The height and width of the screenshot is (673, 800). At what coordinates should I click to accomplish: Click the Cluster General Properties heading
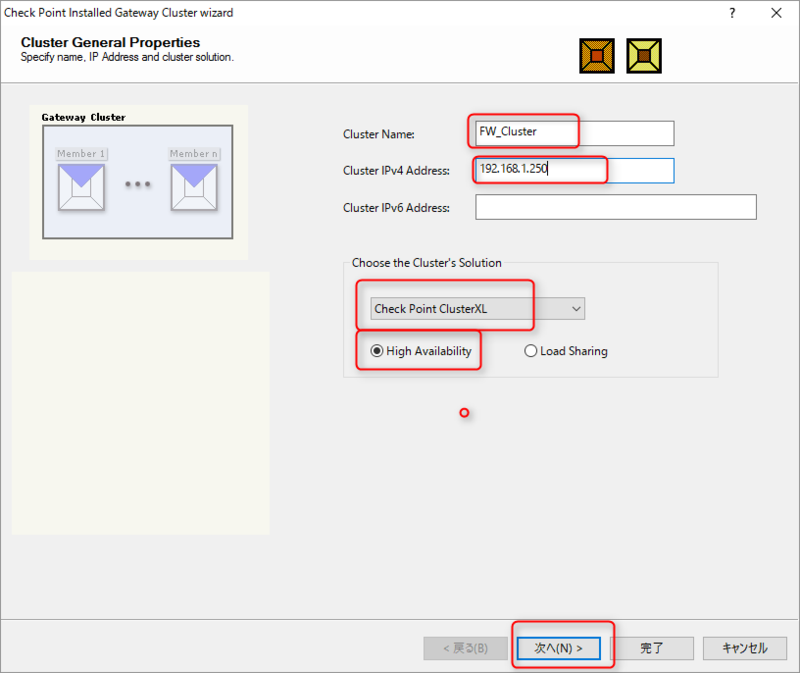[110, 42]
